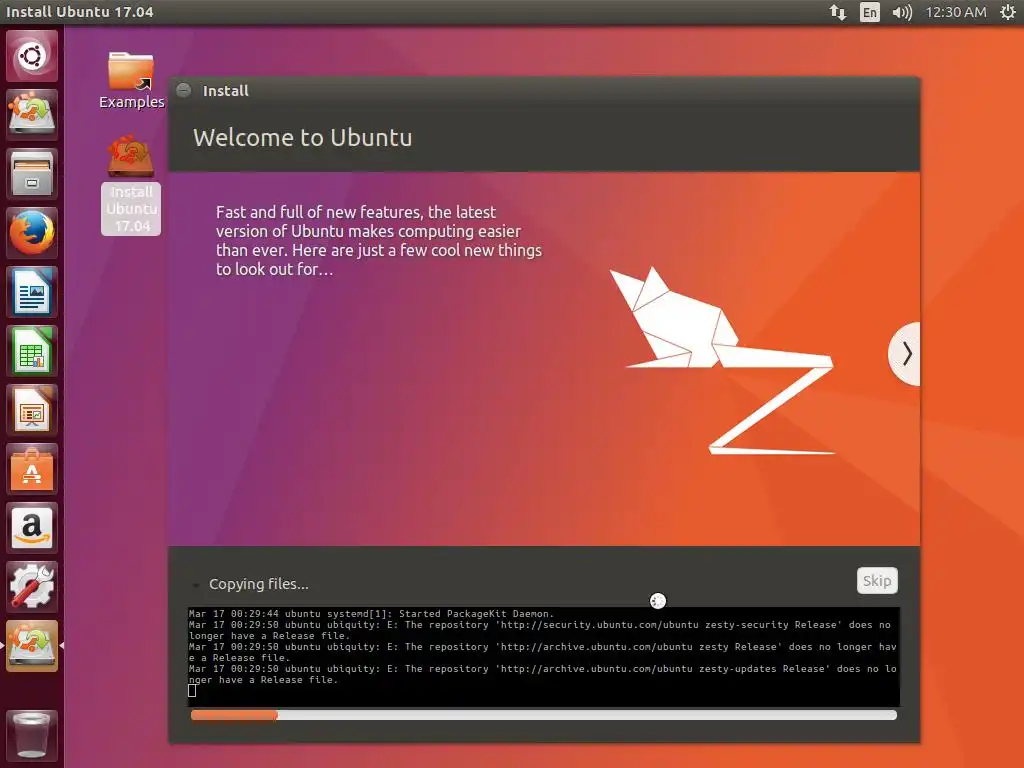This screenshot has height=768, width=1024.
Task: Select the Install Ubuntu 17.04 desktop icon
Action: pos(131,185)
